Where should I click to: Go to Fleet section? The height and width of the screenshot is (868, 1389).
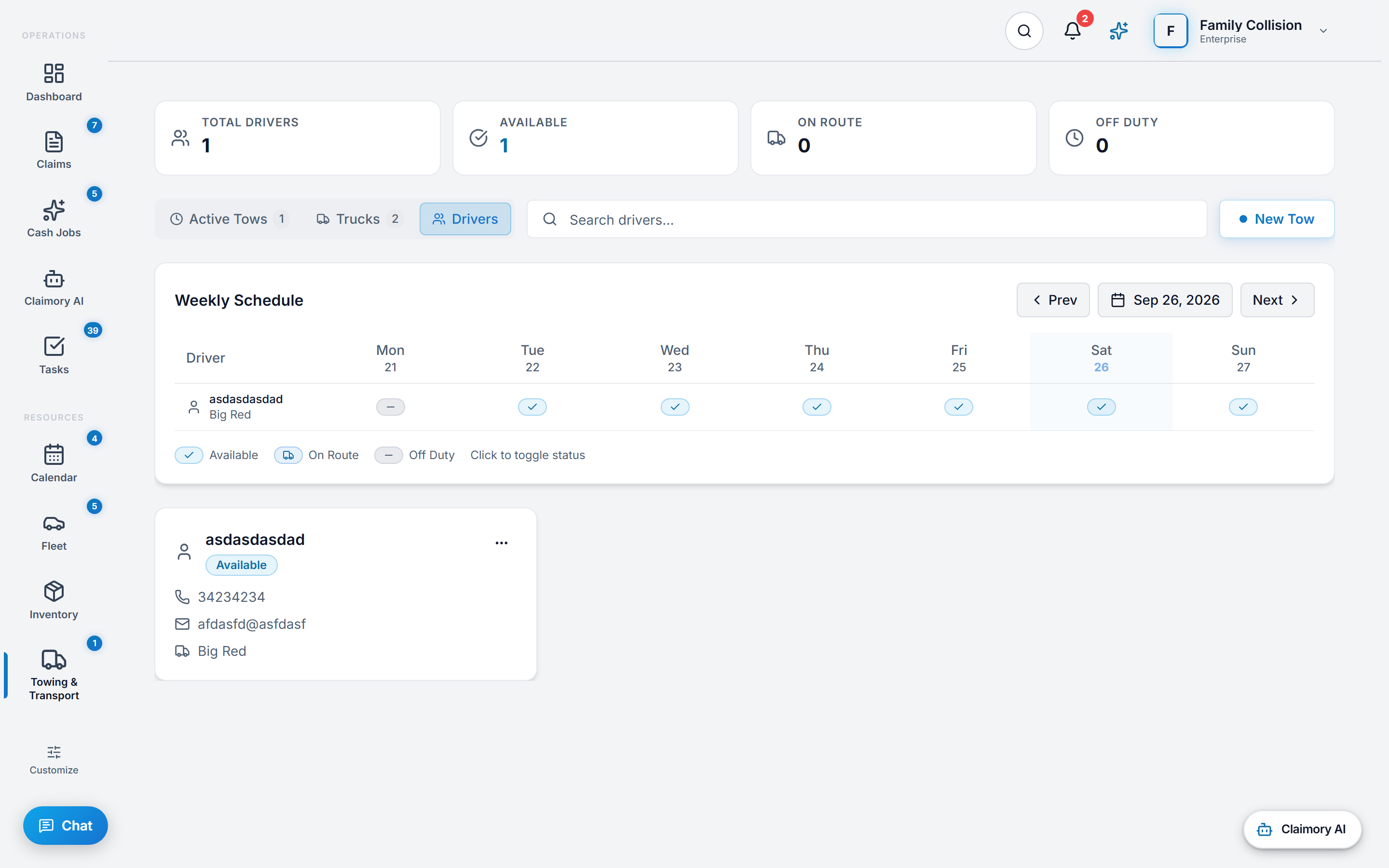coord(54,532)
